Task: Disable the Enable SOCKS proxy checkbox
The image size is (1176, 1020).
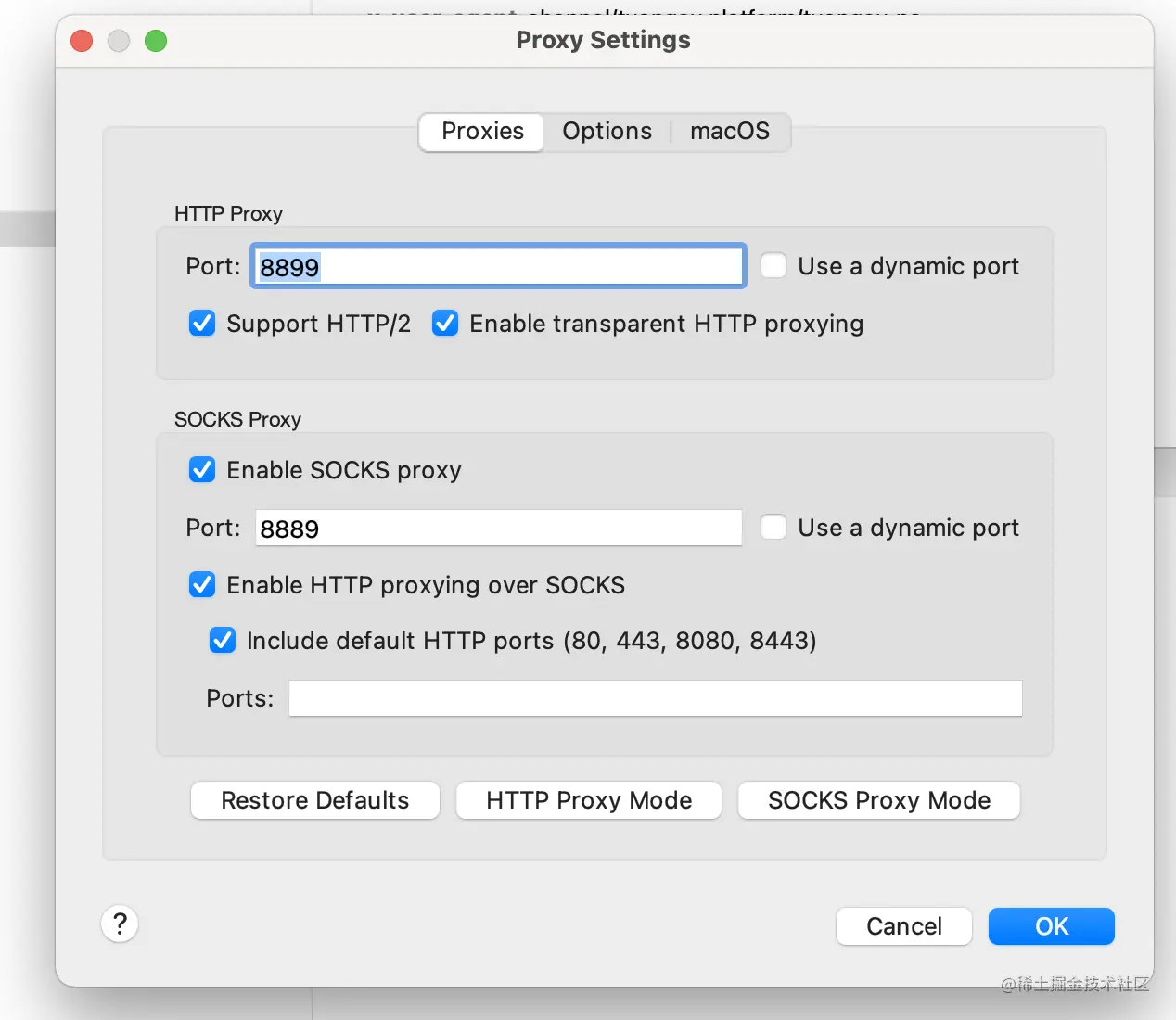Action: (x=202, y=470)
